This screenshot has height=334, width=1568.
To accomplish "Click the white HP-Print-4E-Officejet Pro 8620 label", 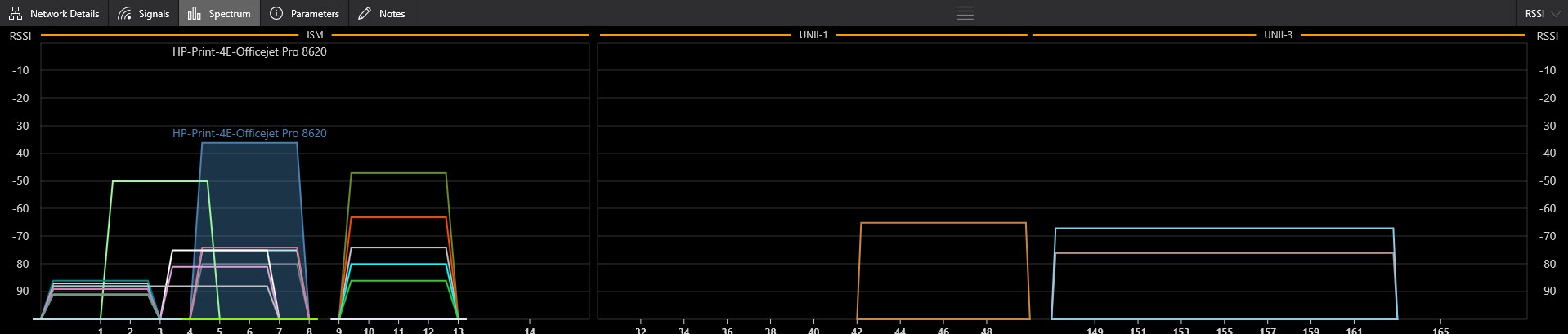I will [249, 51].
